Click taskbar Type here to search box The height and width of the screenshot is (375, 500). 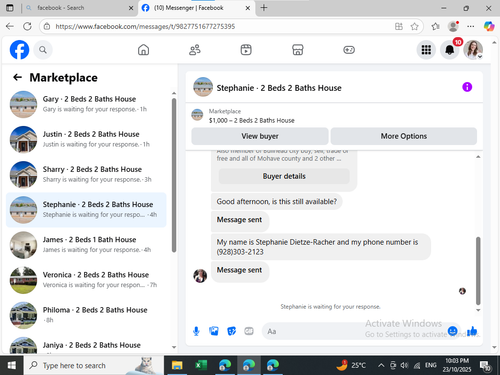click(x=93, y=365)
